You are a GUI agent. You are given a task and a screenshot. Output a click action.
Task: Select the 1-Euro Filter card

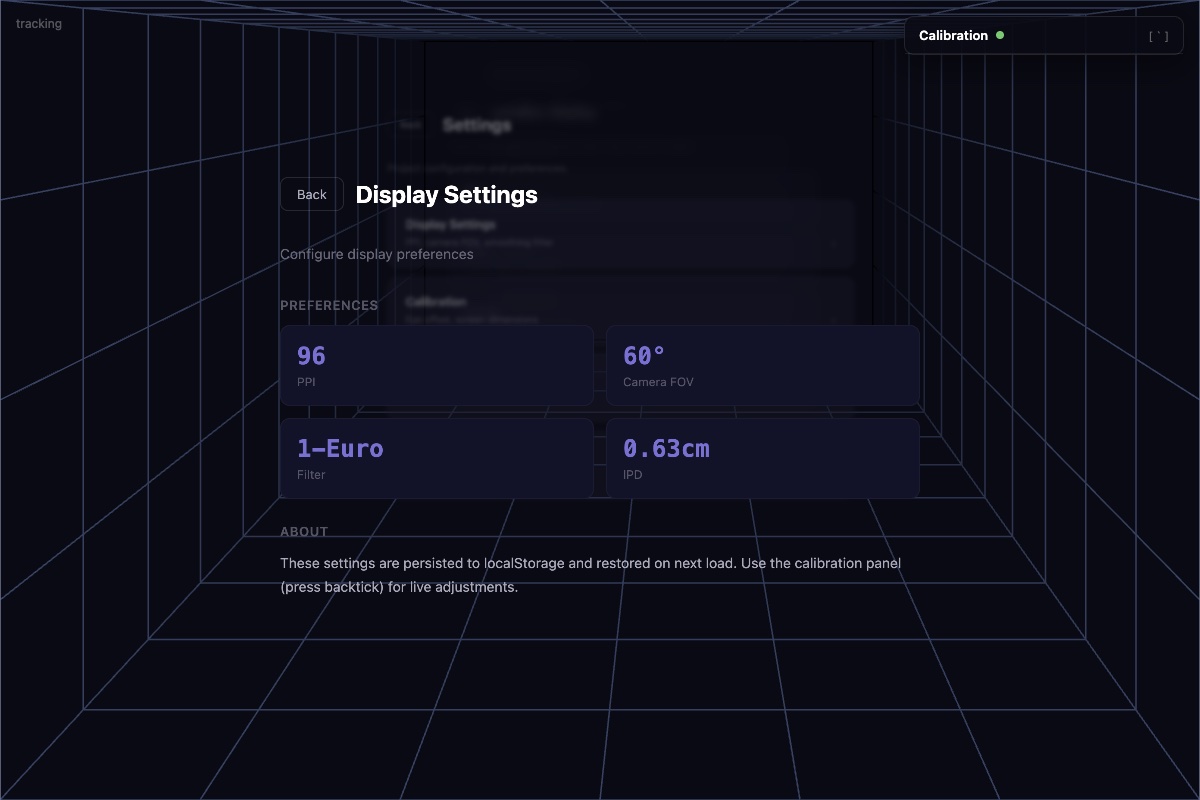pyautogui.click(x=437, y=458)
